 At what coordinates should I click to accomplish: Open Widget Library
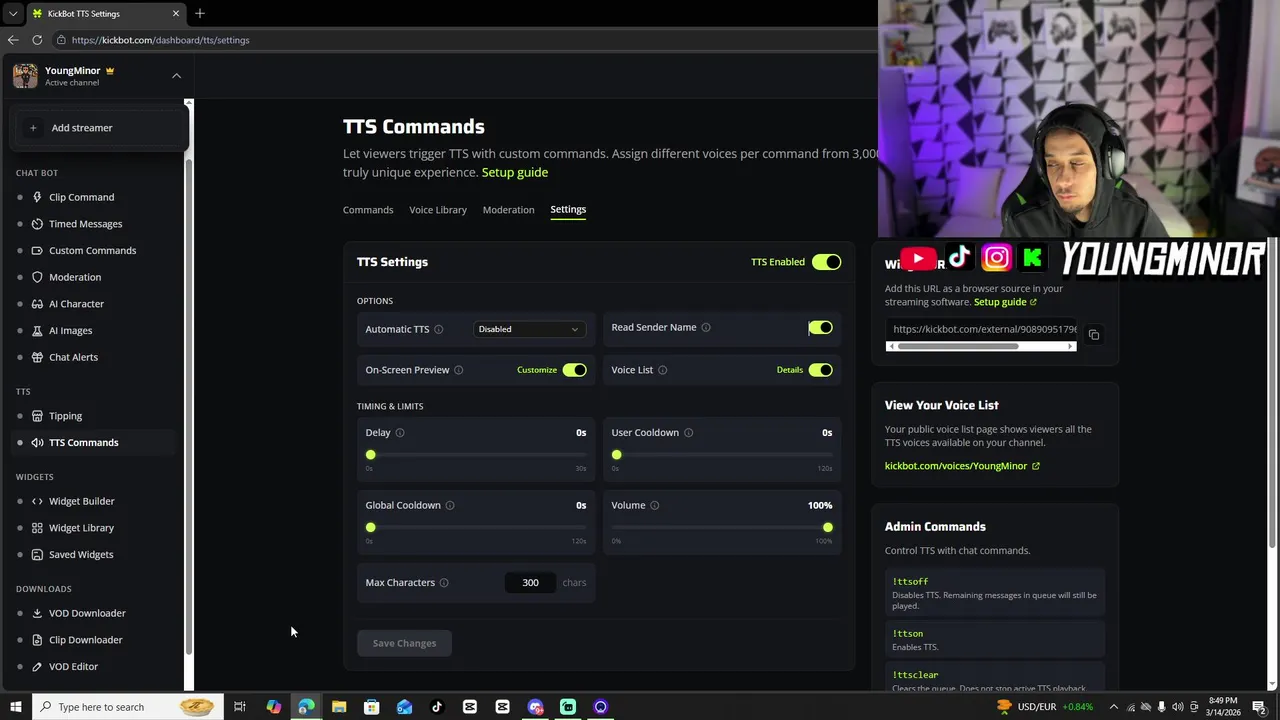coord(81,528)
